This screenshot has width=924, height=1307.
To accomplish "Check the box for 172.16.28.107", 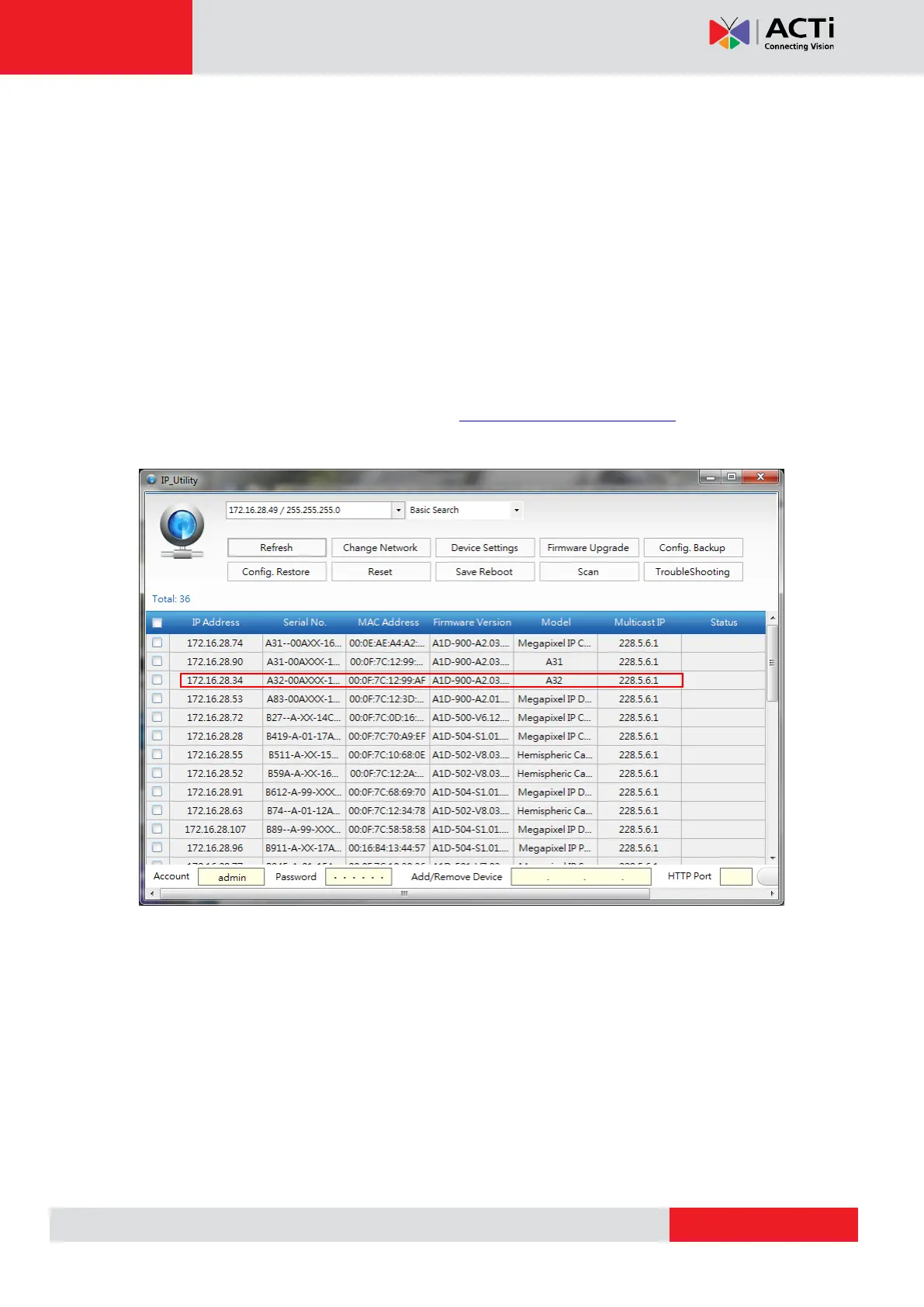I will point(157,829).
